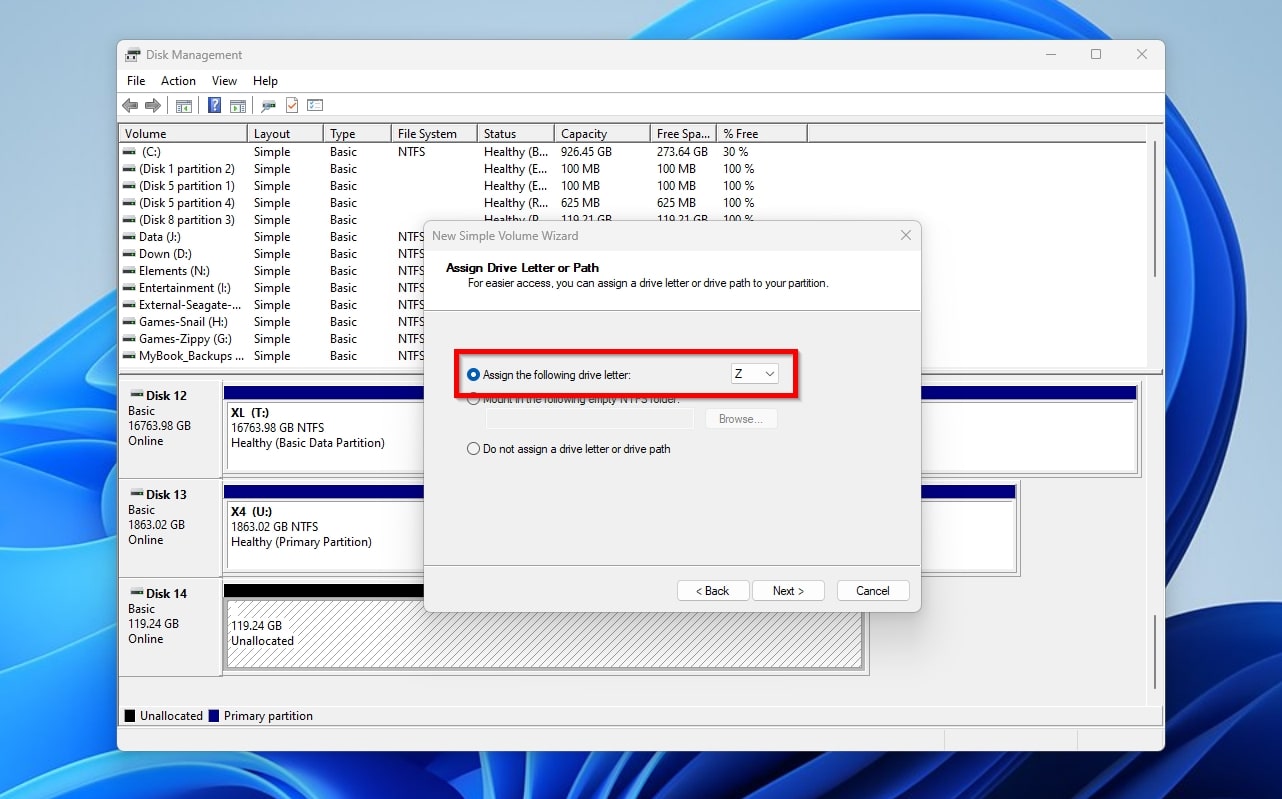Click the volume icon beside (C:)

click(x=129, y=152)
